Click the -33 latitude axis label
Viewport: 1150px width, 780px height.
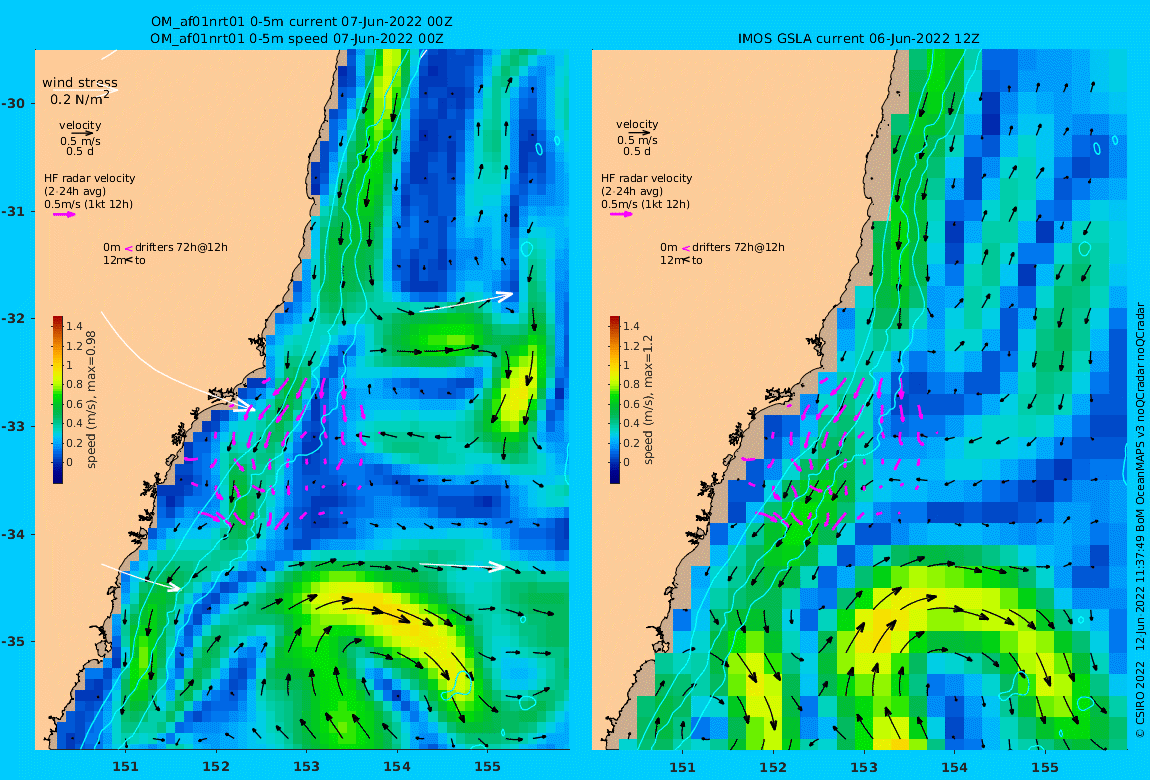tap(12, 427)
